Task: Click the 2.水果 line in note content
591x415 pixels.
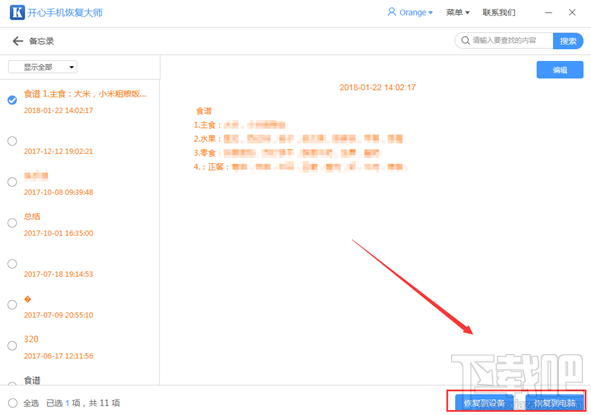Action: 298,139
